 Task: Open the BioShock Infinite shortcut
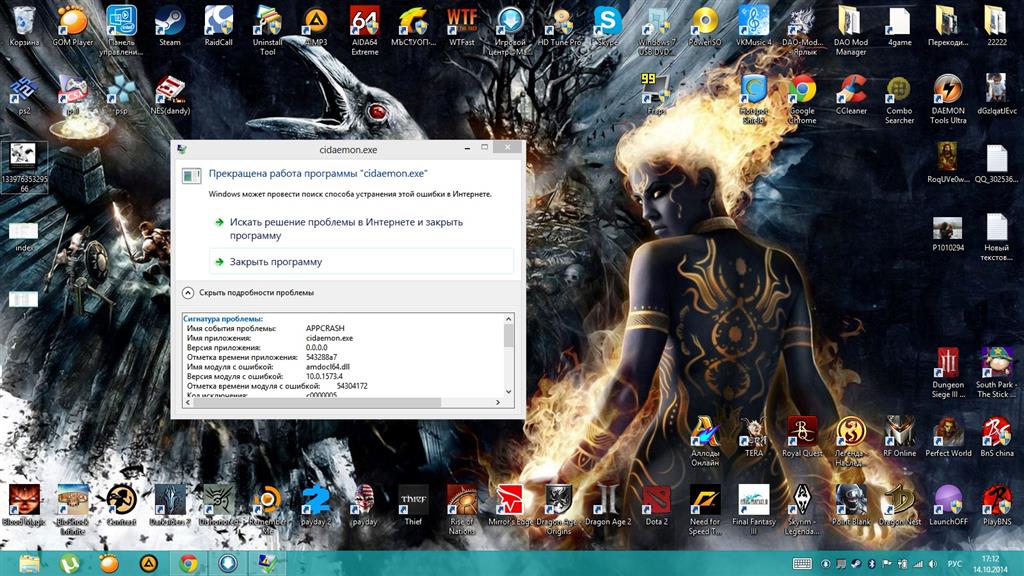(72, 510)
